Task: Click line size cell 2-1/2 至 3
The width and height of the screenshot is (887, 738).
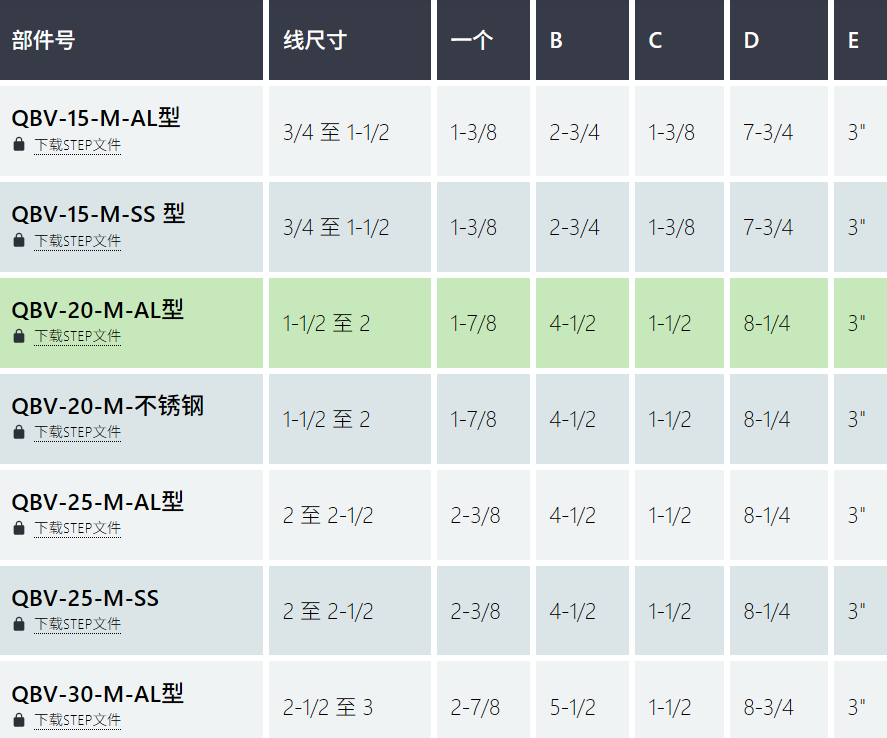Action: [x=327, y=708]
